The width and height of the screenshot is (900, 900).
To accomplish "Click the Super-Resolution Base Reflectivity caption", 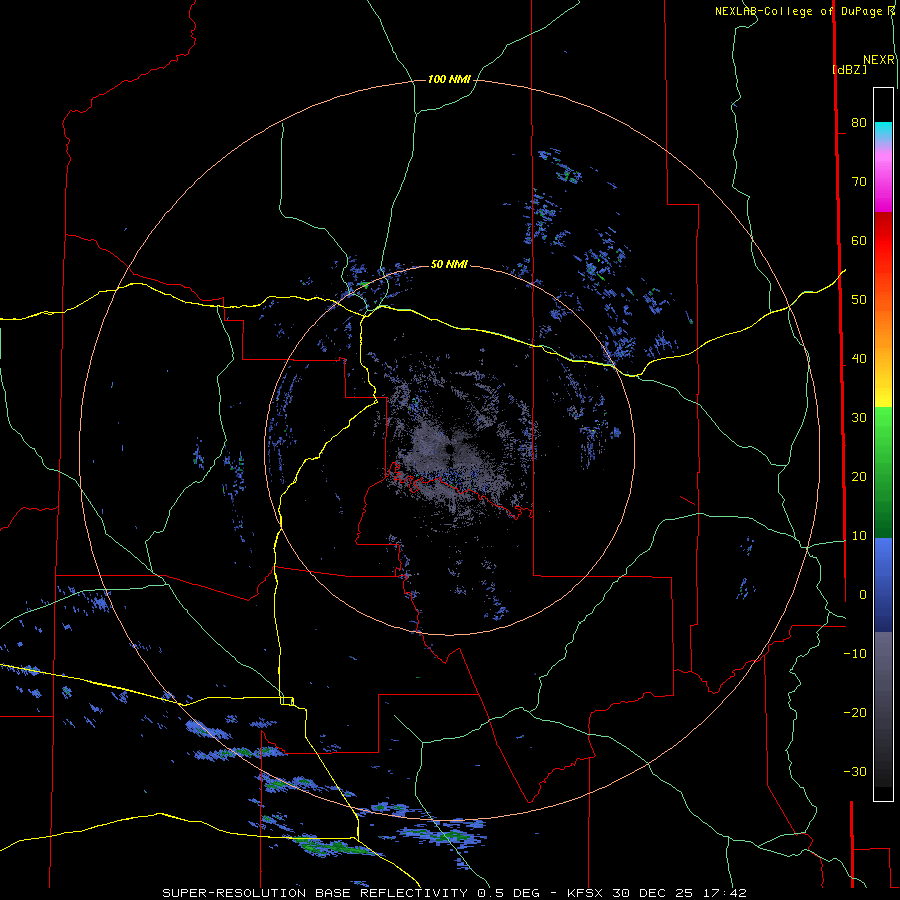I will (x=455, y=893).
